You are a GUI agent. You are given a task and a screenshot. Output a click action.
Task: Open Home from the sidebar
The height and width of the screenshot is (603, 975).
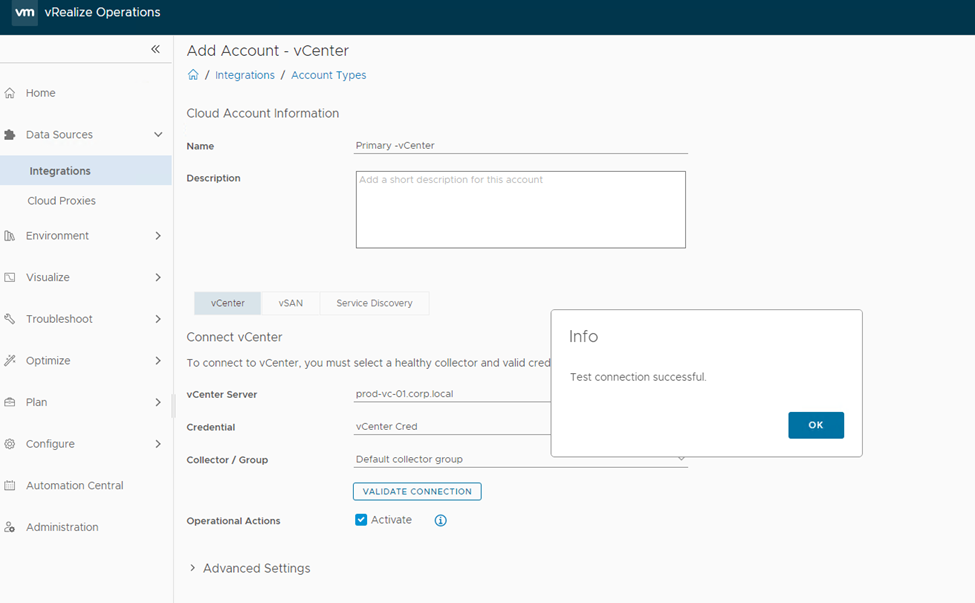[40, 93]
